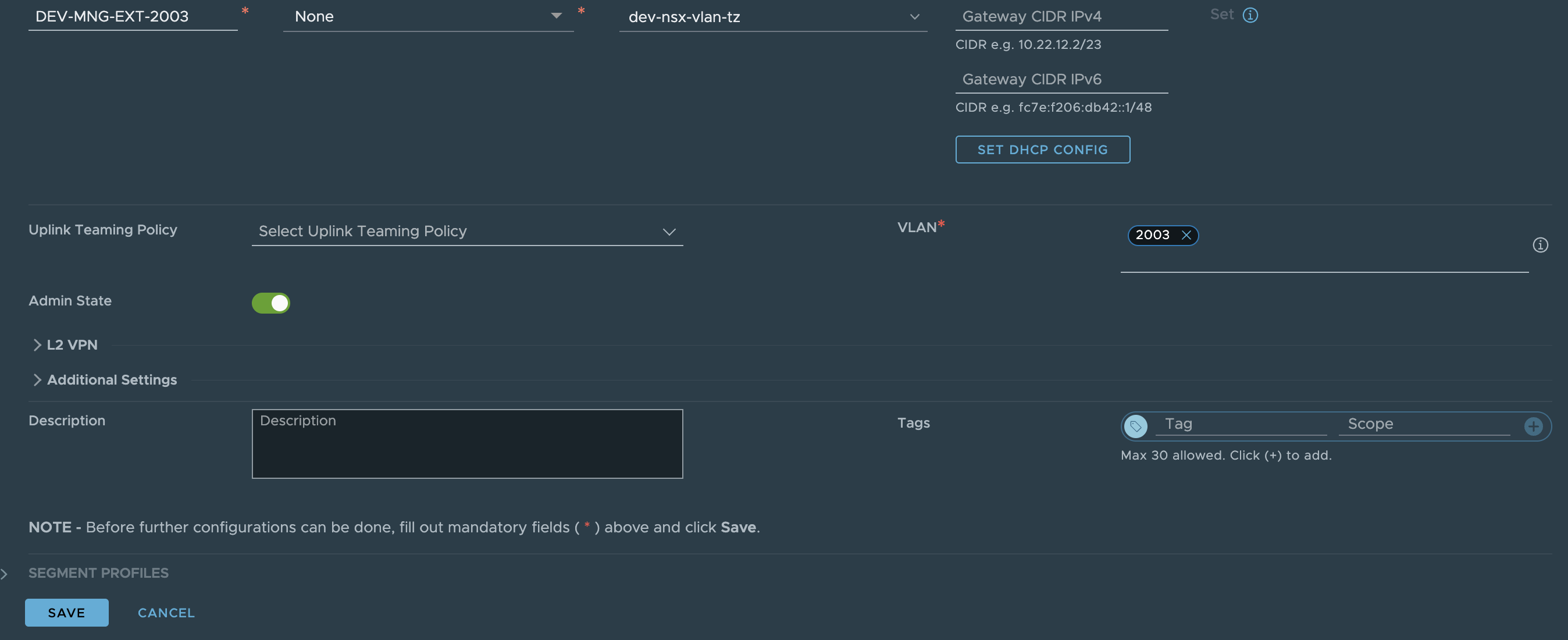
Task: Open the dev-nsx-vlan-tz transport zone dropdown
Action: [772, 17]
